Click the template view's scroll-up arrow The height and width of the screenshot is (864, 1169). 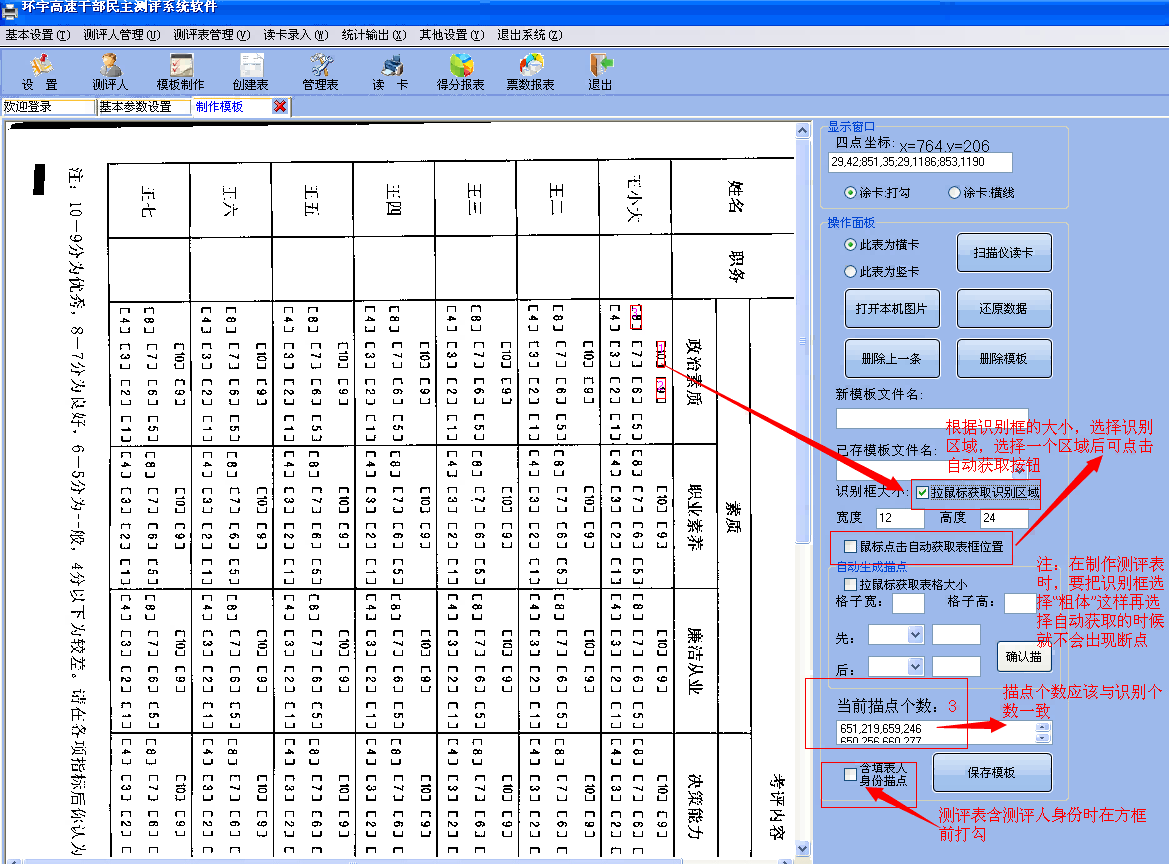click(802, 130)
